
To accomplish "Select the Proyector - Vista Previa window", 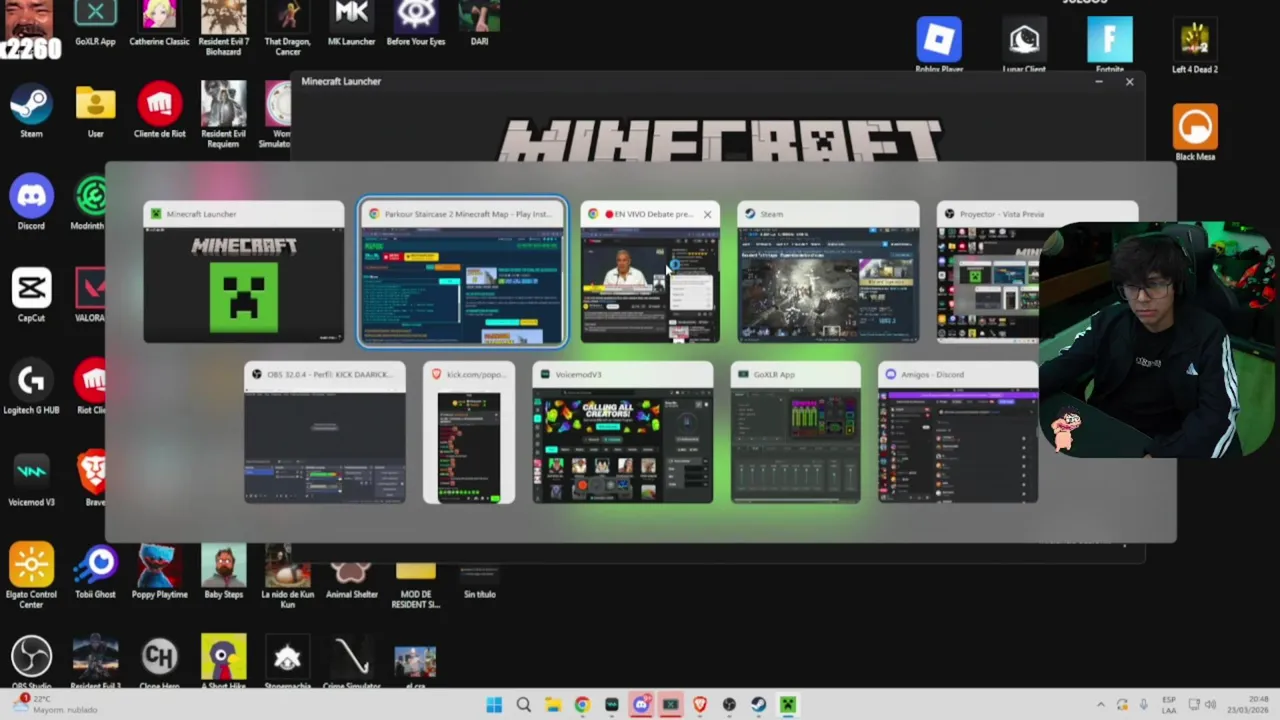I will (1037, 272).
